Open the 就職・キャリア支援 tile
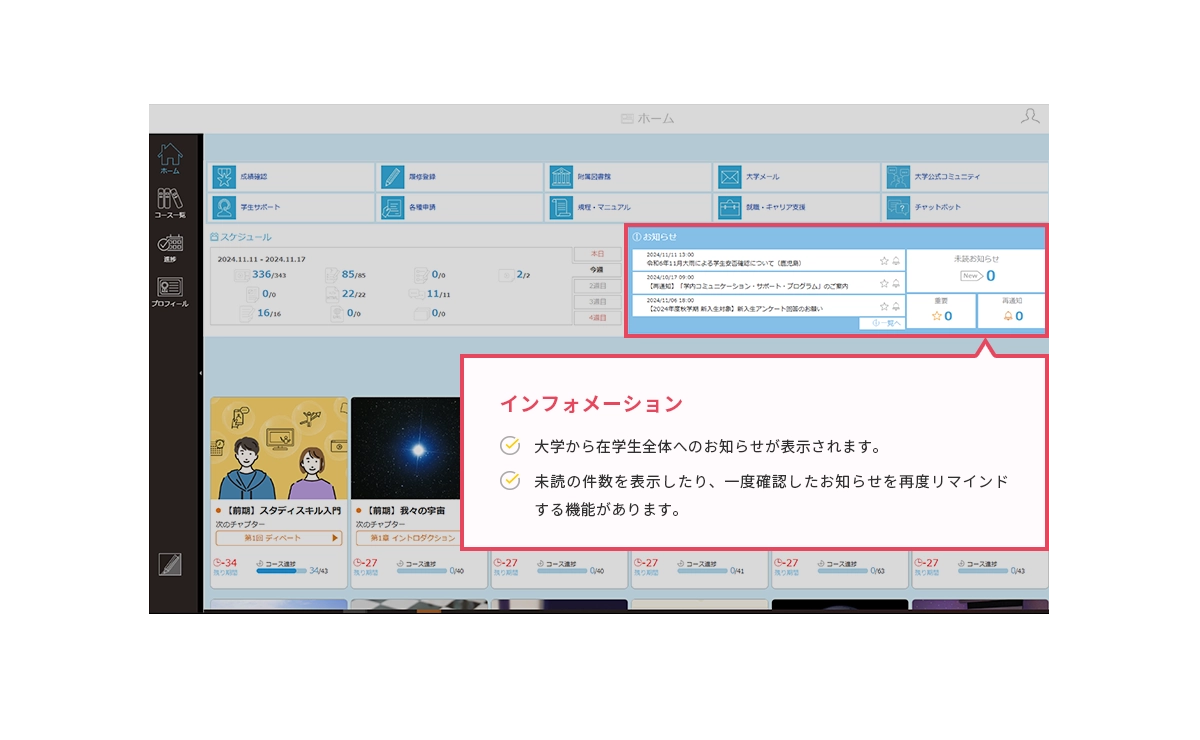The height and width of the screenshot is (740, 1200). tap(796, 208)
